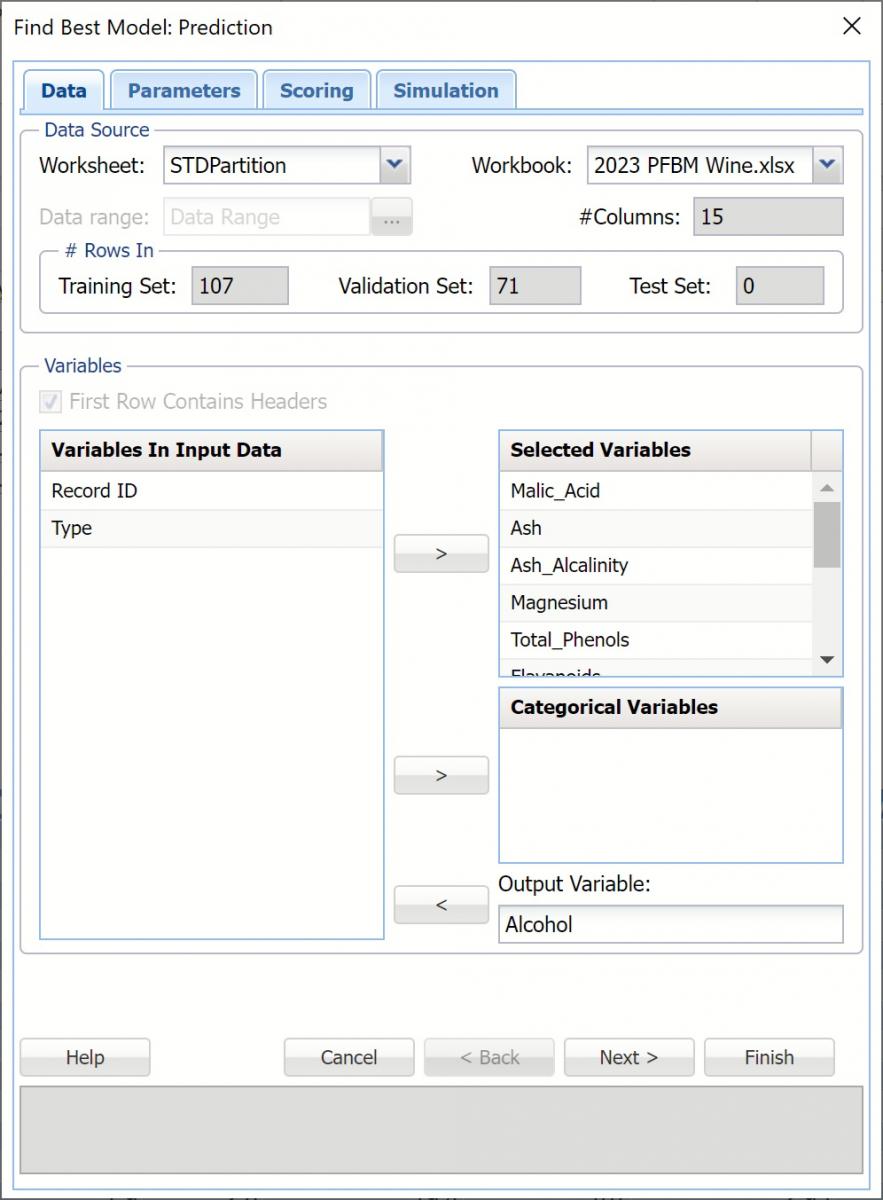Click the scroll-up arrow in Selected Variables list

826,487
